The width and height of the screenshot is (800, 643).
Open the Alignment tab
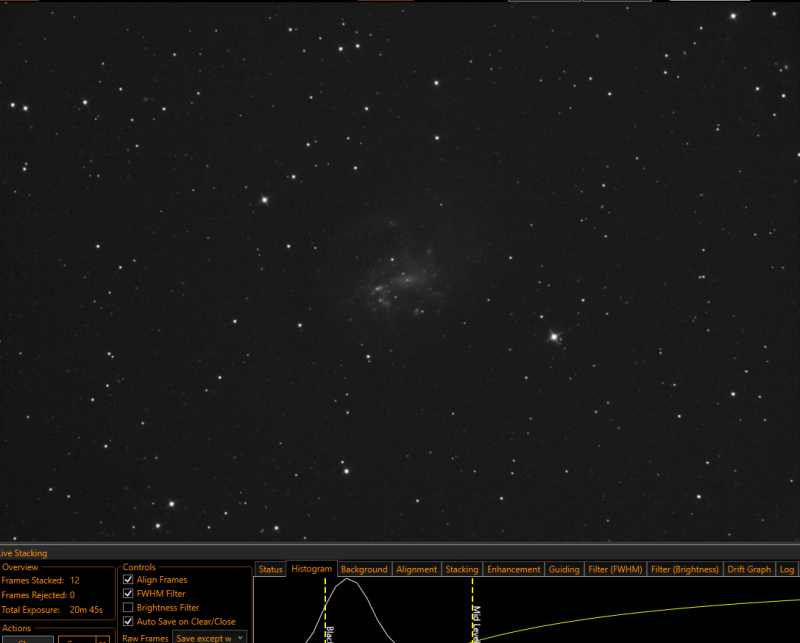(x=416, y=569)
